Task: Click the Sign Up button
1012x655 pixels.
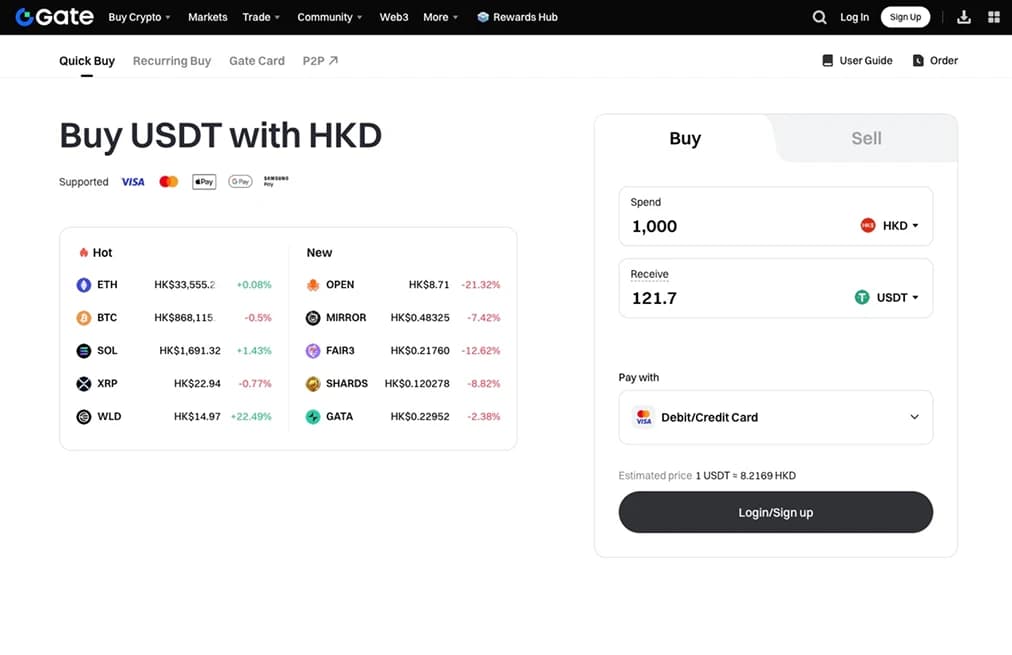Action: tap(905, 17)
